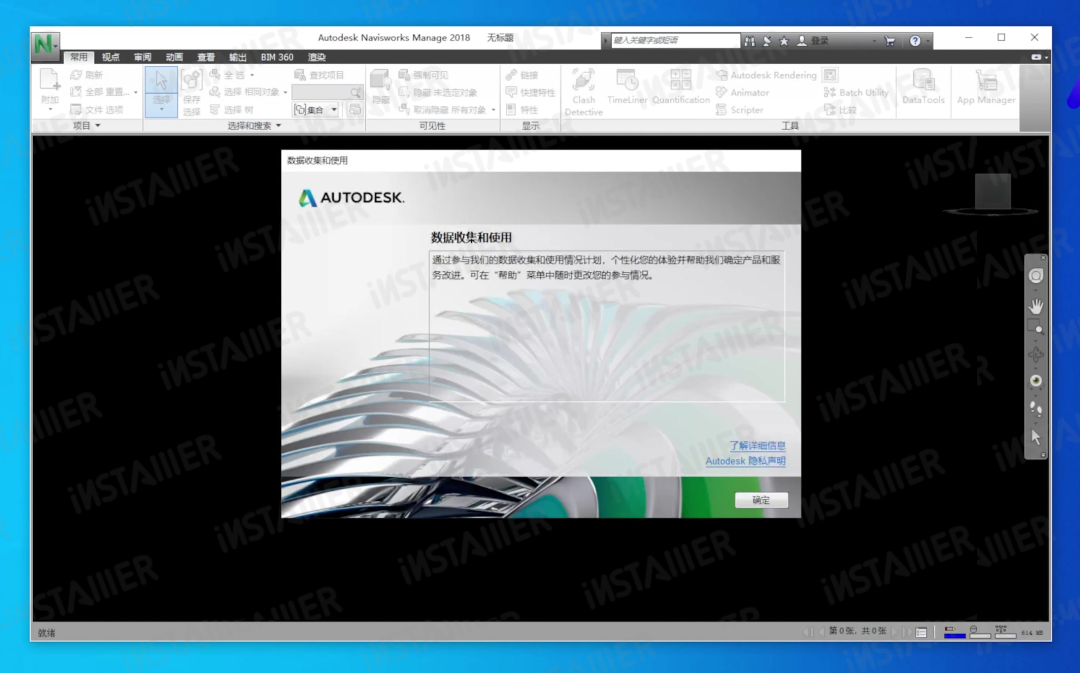1080x673 pixels.
Task: Switch to the 常用 ribbon tab
Action: pyautogui.click(x=79, y=57)
